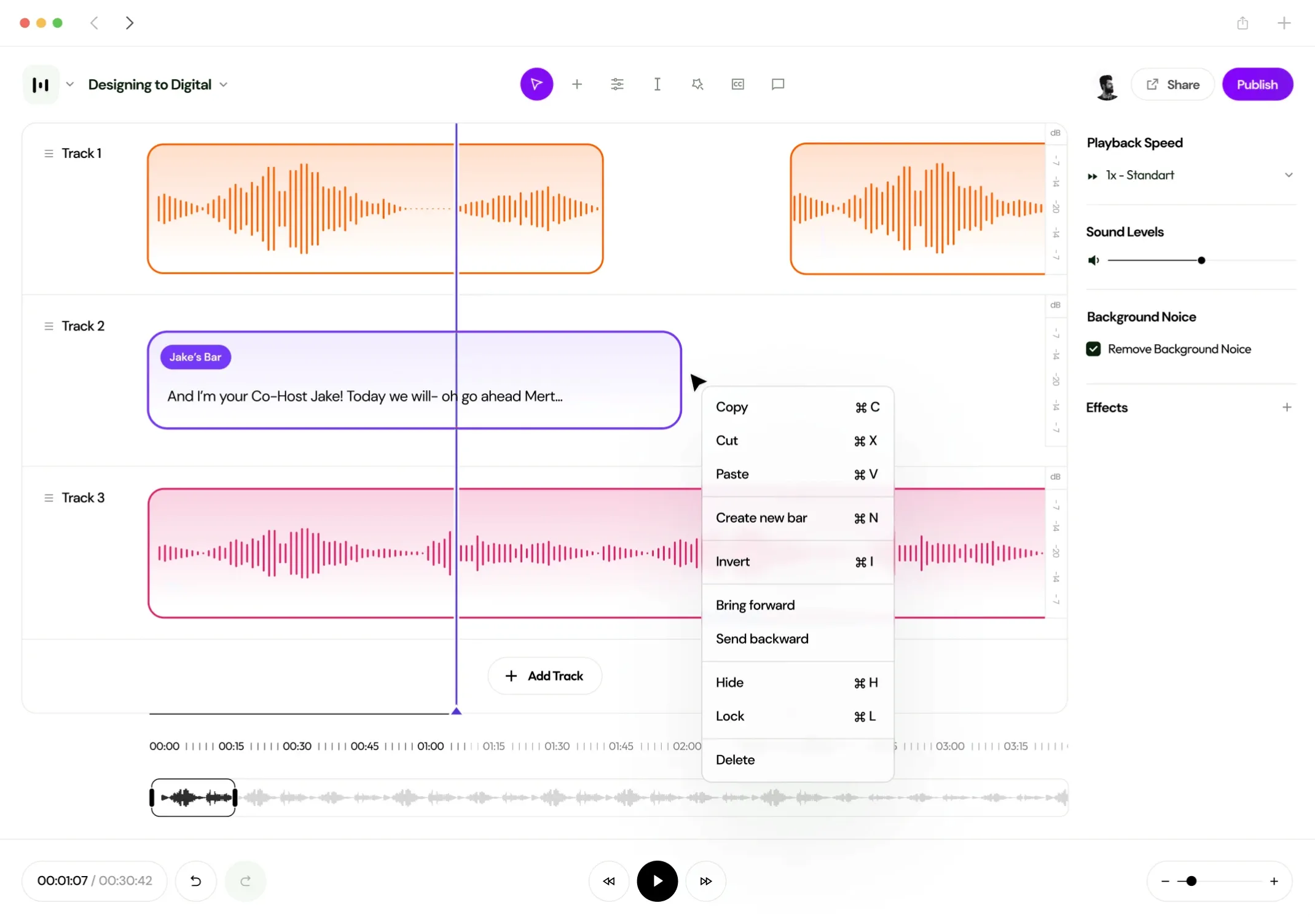Choose Delete from the context menu
This screenshot has width=1315, height=924.
point(798,760)
